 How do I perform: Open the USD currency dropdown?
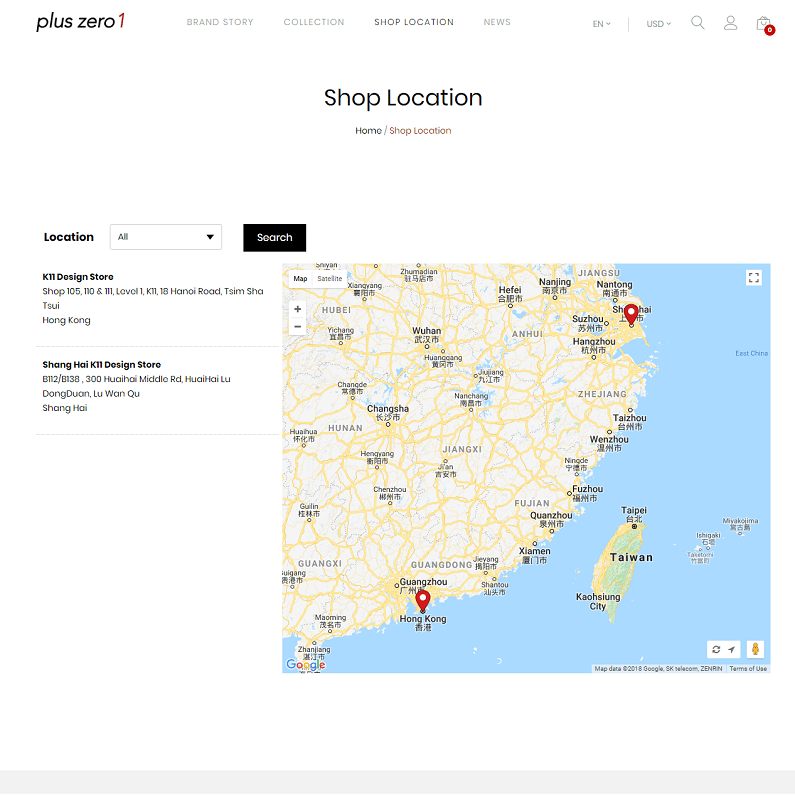658,24
